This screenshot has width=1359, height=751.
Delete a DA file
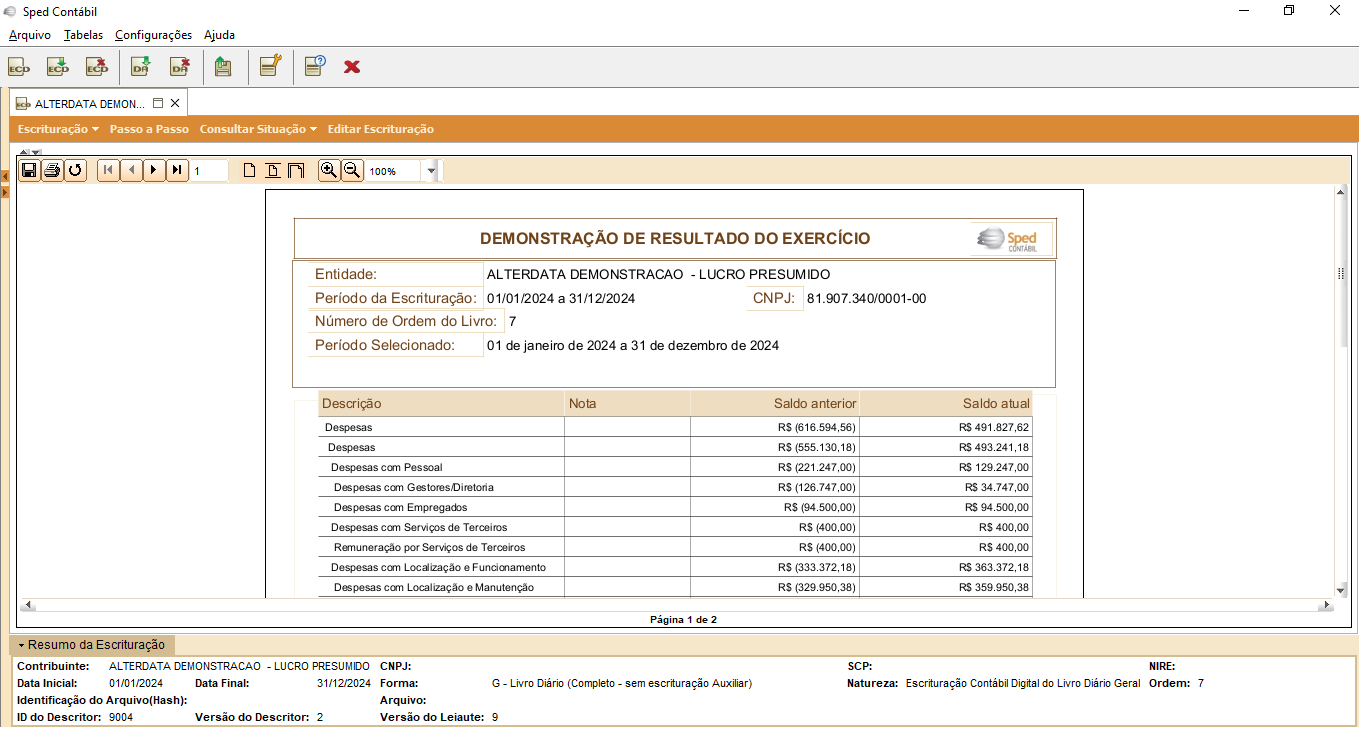click(x=179, y=66)
